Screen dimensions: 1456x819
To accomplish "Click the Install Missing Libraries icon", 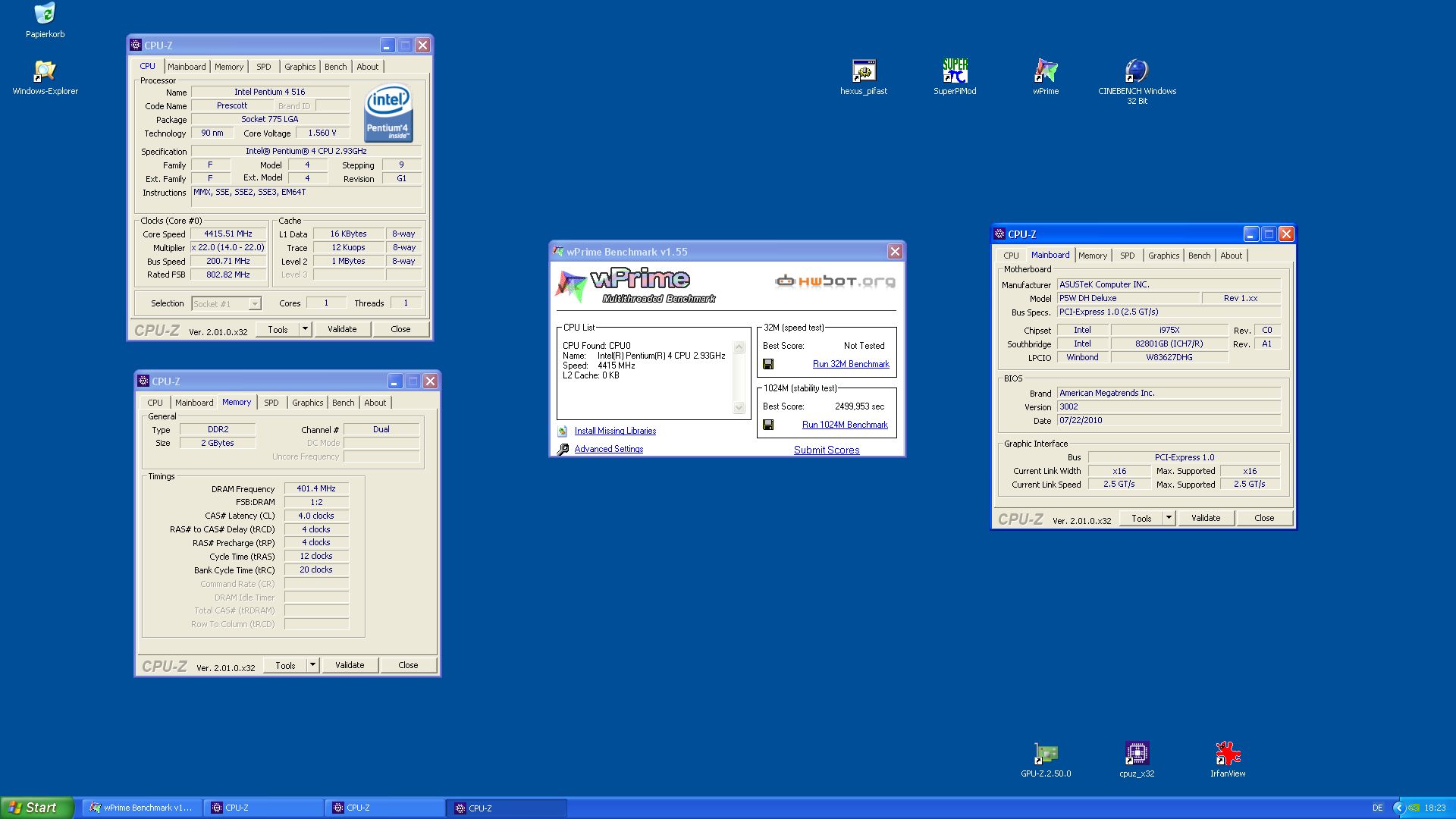I will [x=563, y=431].
